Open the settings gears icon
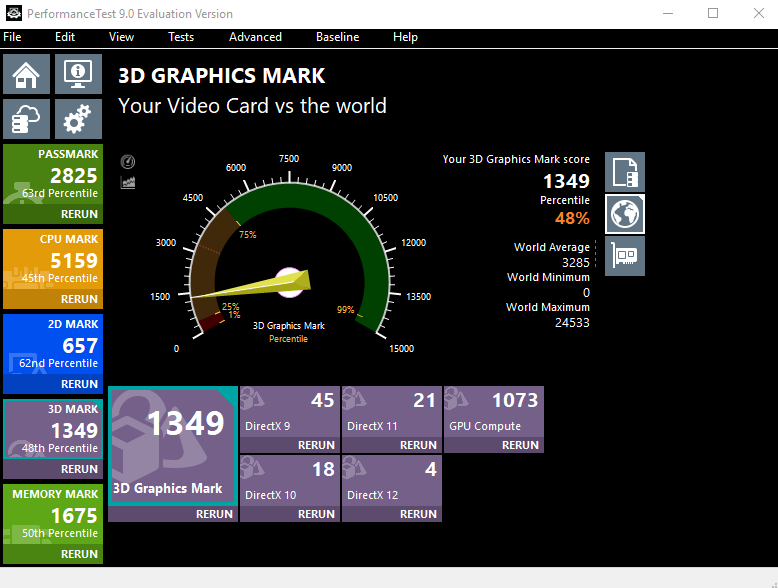This screenshot has width=778, height=588. (78, 119)
